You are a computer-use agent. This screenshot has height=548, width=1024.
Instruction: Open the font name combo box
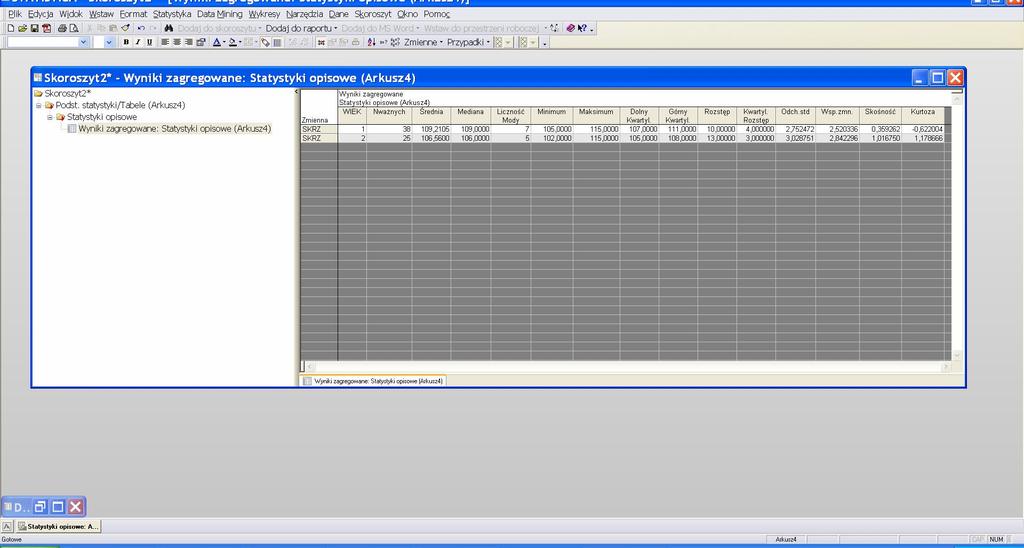[83, 42]
